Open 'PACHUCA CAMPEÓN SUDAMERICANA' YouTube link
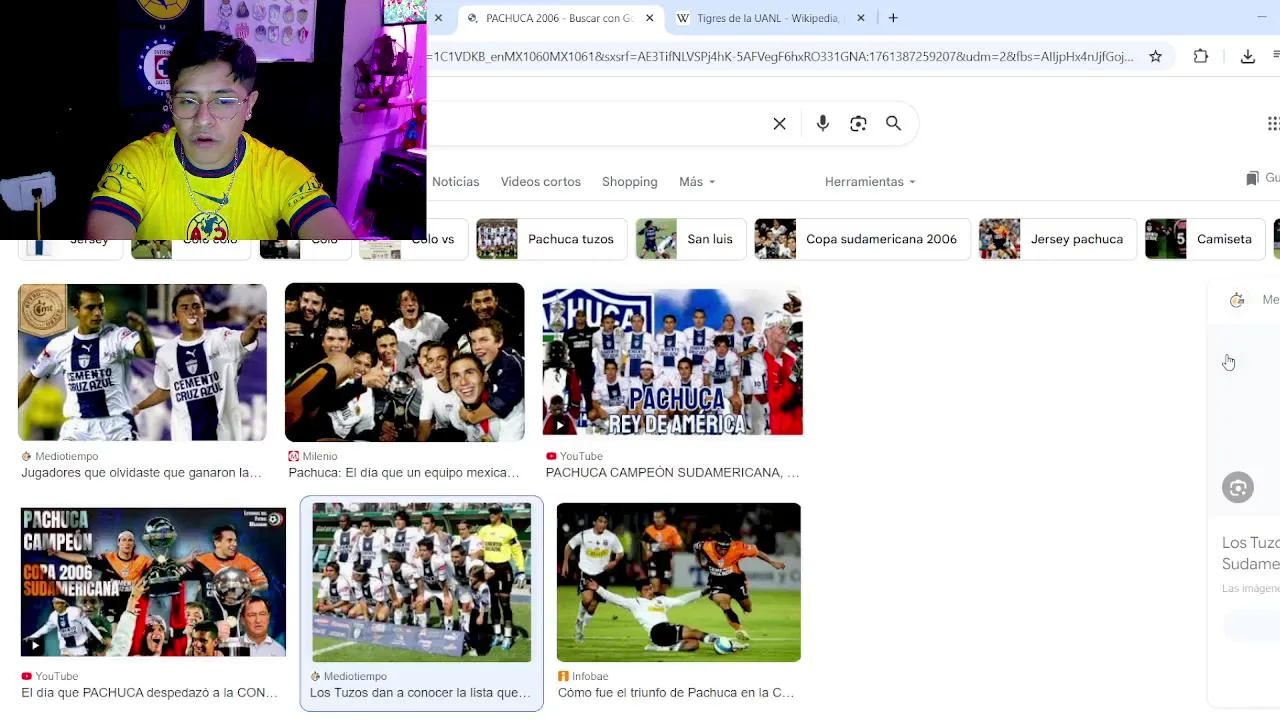The width and height of the screenshot is (1280, 720). [x=672, y=473]
